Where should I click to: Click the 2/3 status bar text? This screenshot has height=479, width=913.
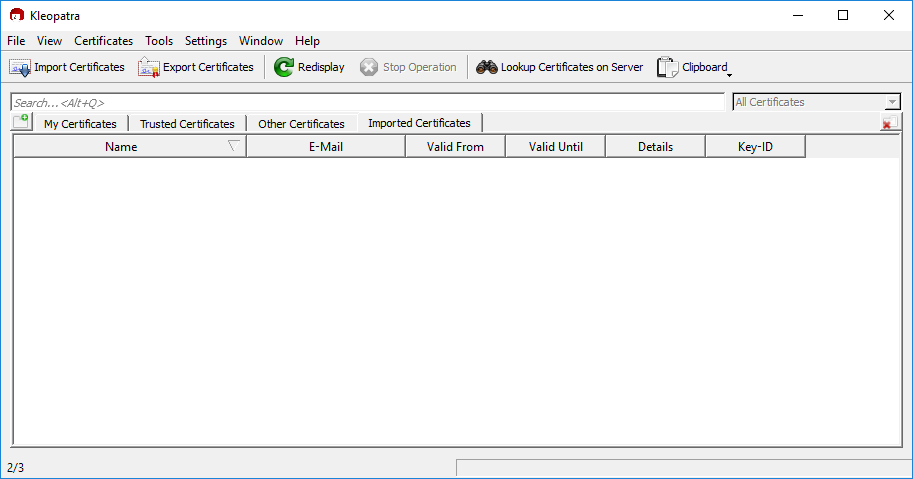(x=16, y=467)
